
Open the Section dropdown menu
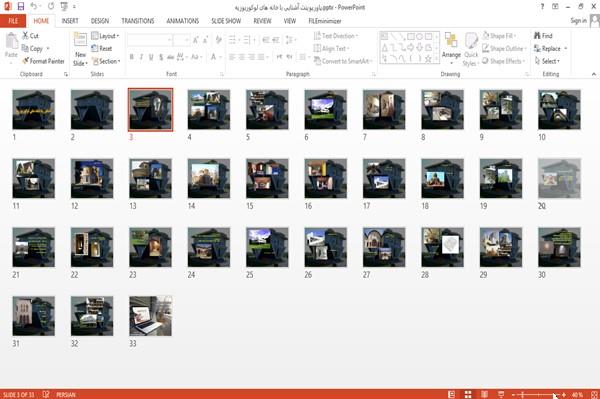point(106,61)
